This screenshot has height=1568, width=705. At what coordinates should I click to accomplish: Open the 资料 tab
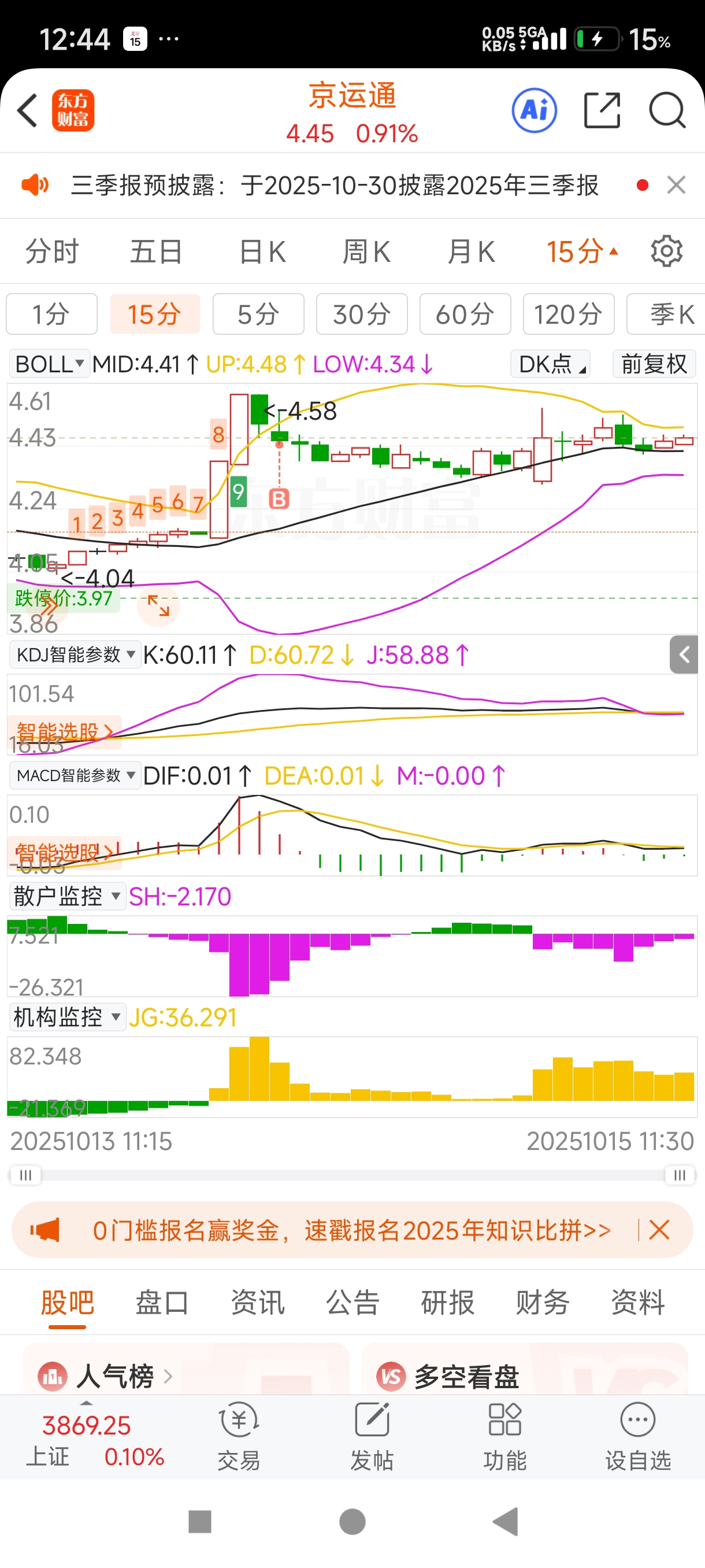(x=637, y=1303)
